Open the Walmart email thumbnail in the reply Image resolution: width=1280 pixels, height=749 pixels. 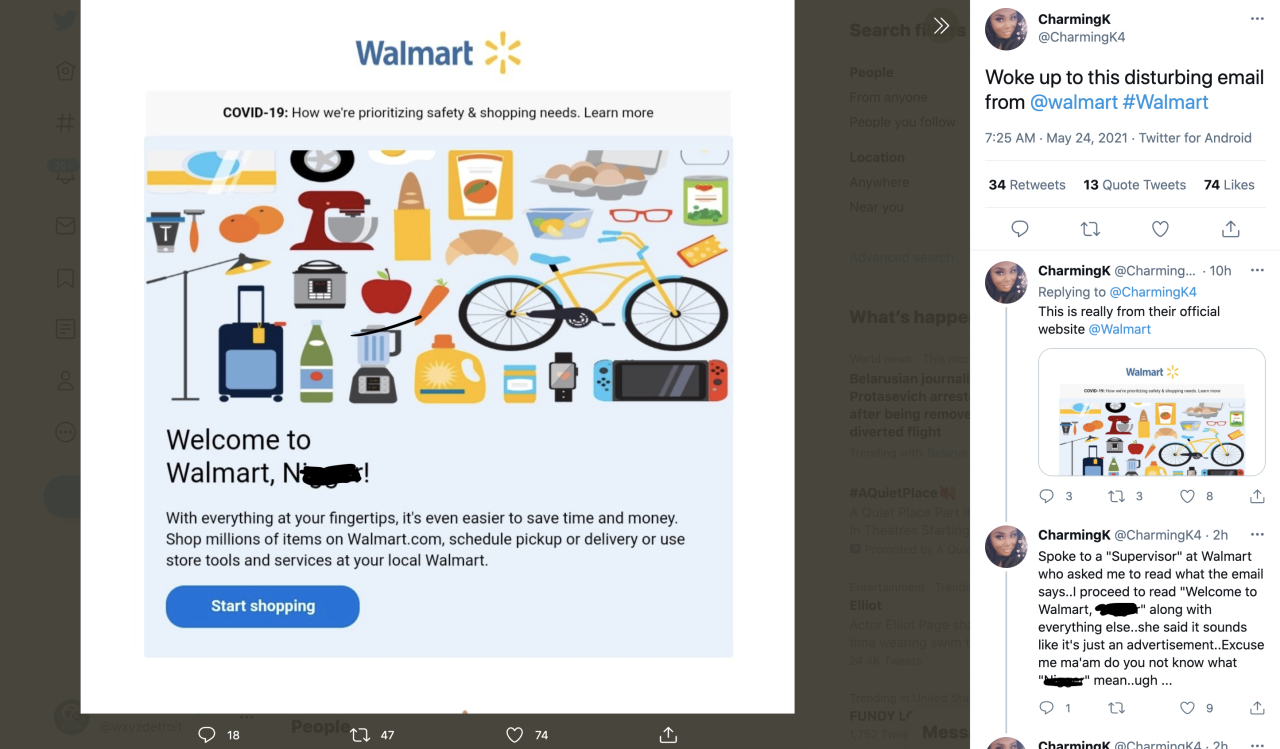click(x=1152, y=412)
